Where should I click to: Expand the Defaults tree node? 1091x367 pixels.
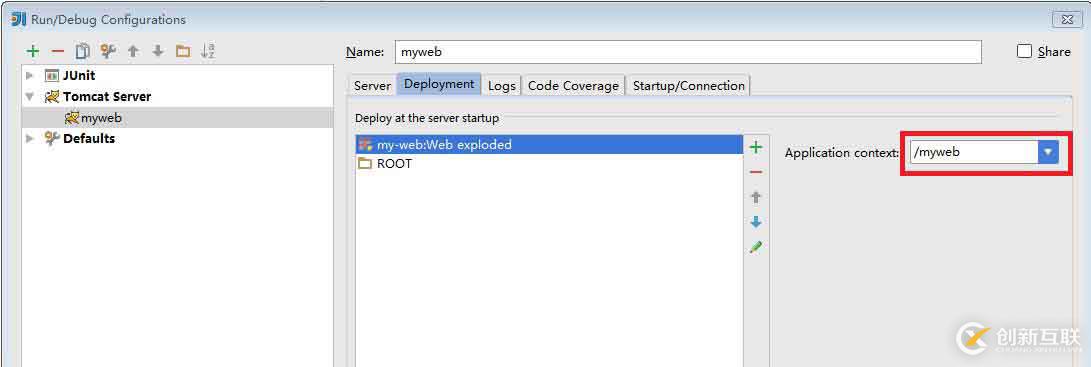pyautogui.click(x=29, y=139)
